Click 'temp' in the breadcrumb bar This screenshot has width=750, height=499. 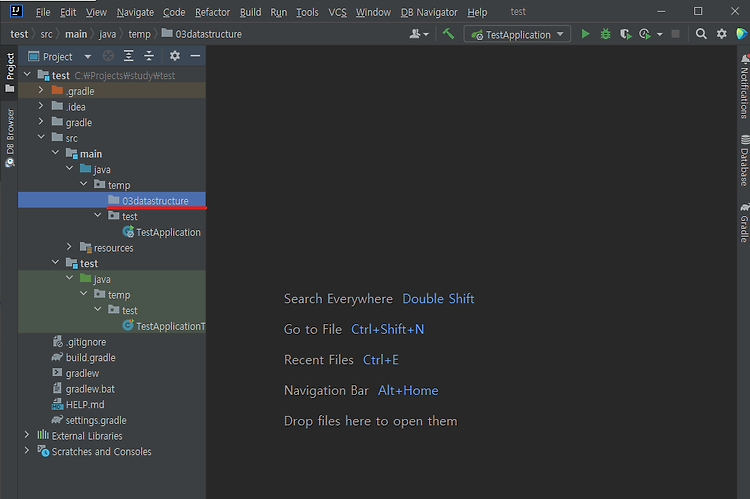(139, 34)
